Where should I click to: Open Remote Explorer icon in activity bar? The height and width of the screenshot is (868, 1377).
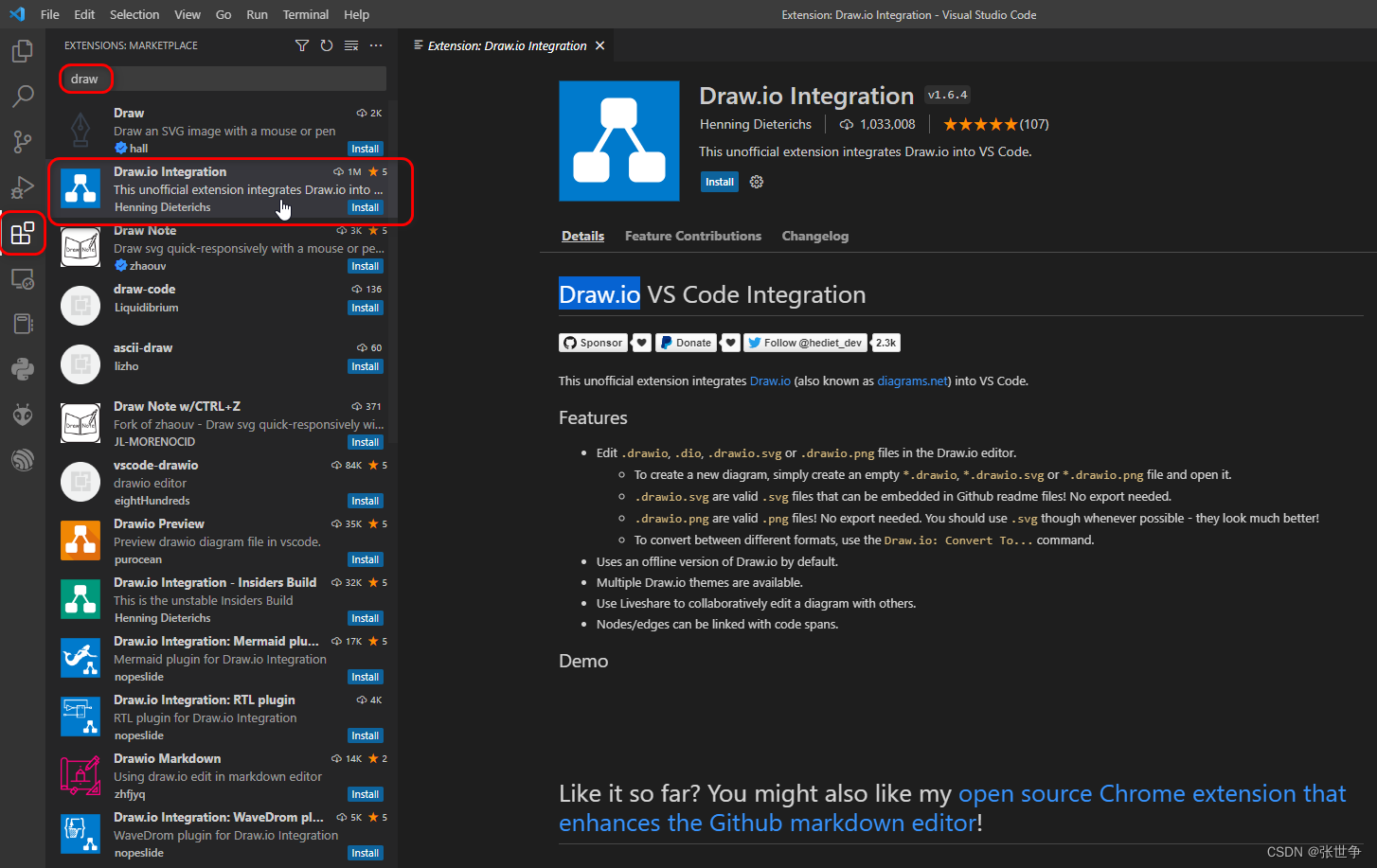point(23,278)
